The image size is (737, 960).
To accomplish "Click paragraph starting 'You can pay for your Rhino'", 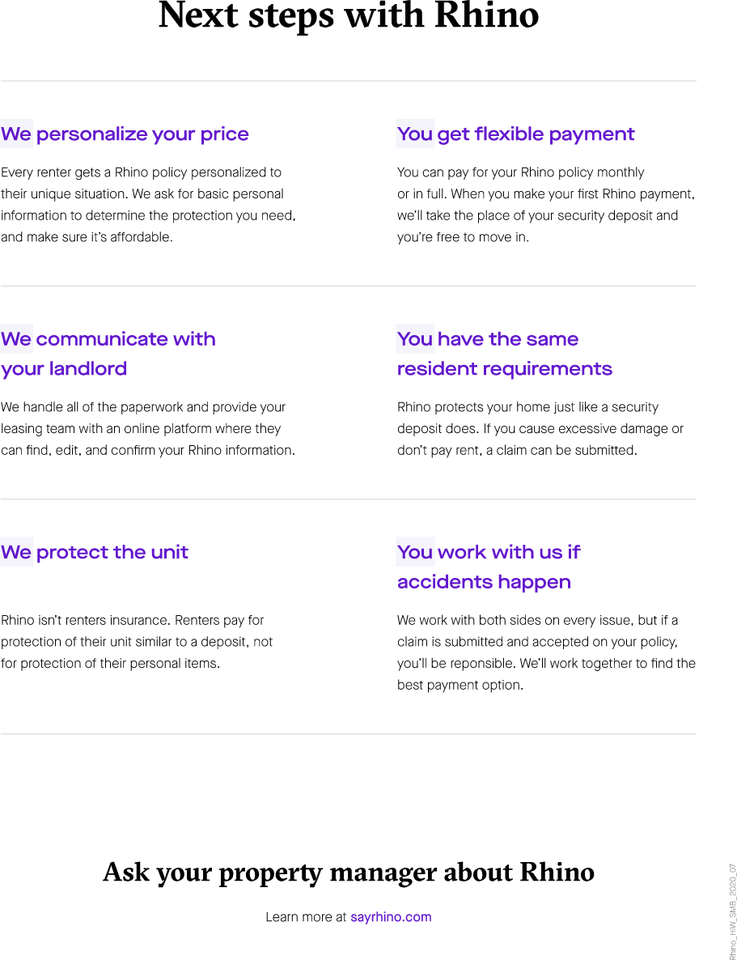I will click(546, 204).
